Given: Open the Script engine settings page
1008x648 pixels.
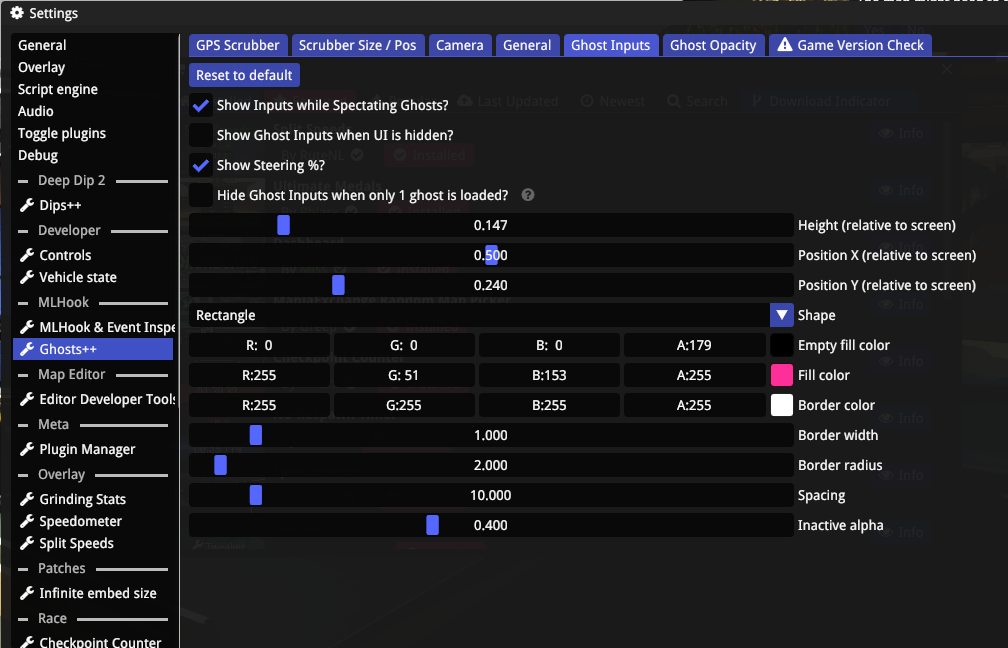Looking at the screenshot, I should click(58, 89).
